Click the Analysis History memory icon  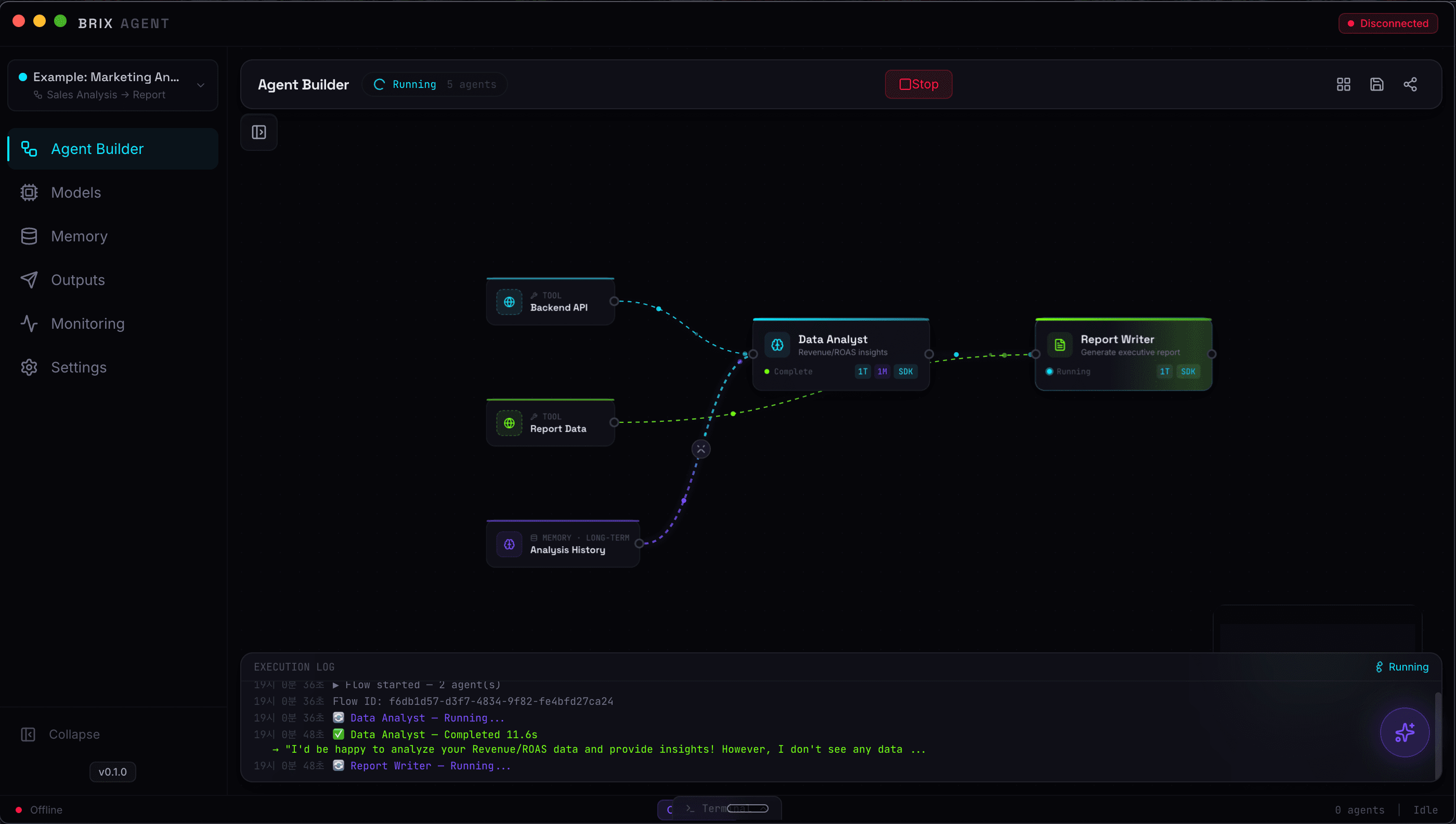click(x=509, y=544)
